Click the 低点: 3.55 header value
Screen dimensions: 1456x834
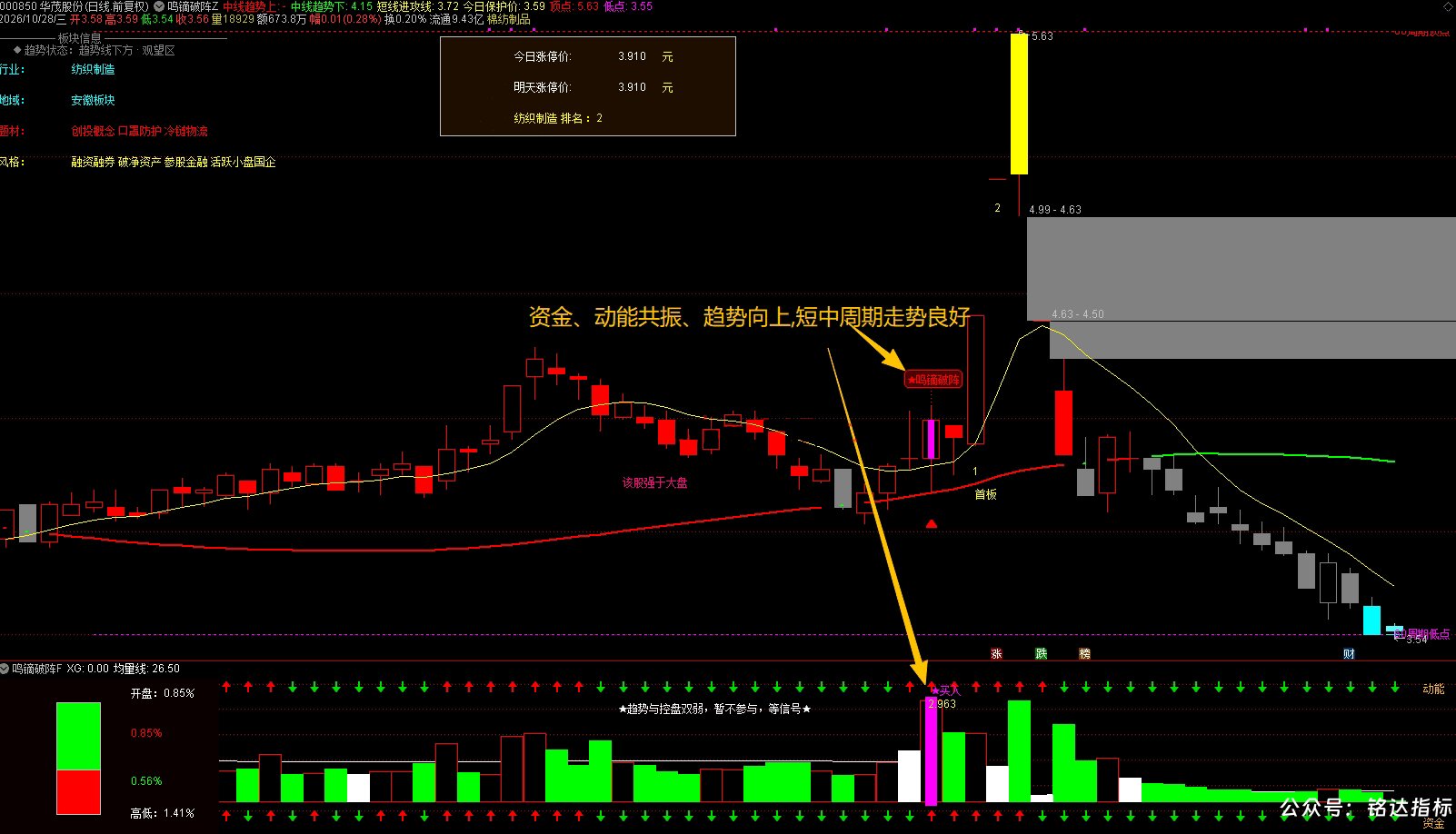[x=628, y=6]
